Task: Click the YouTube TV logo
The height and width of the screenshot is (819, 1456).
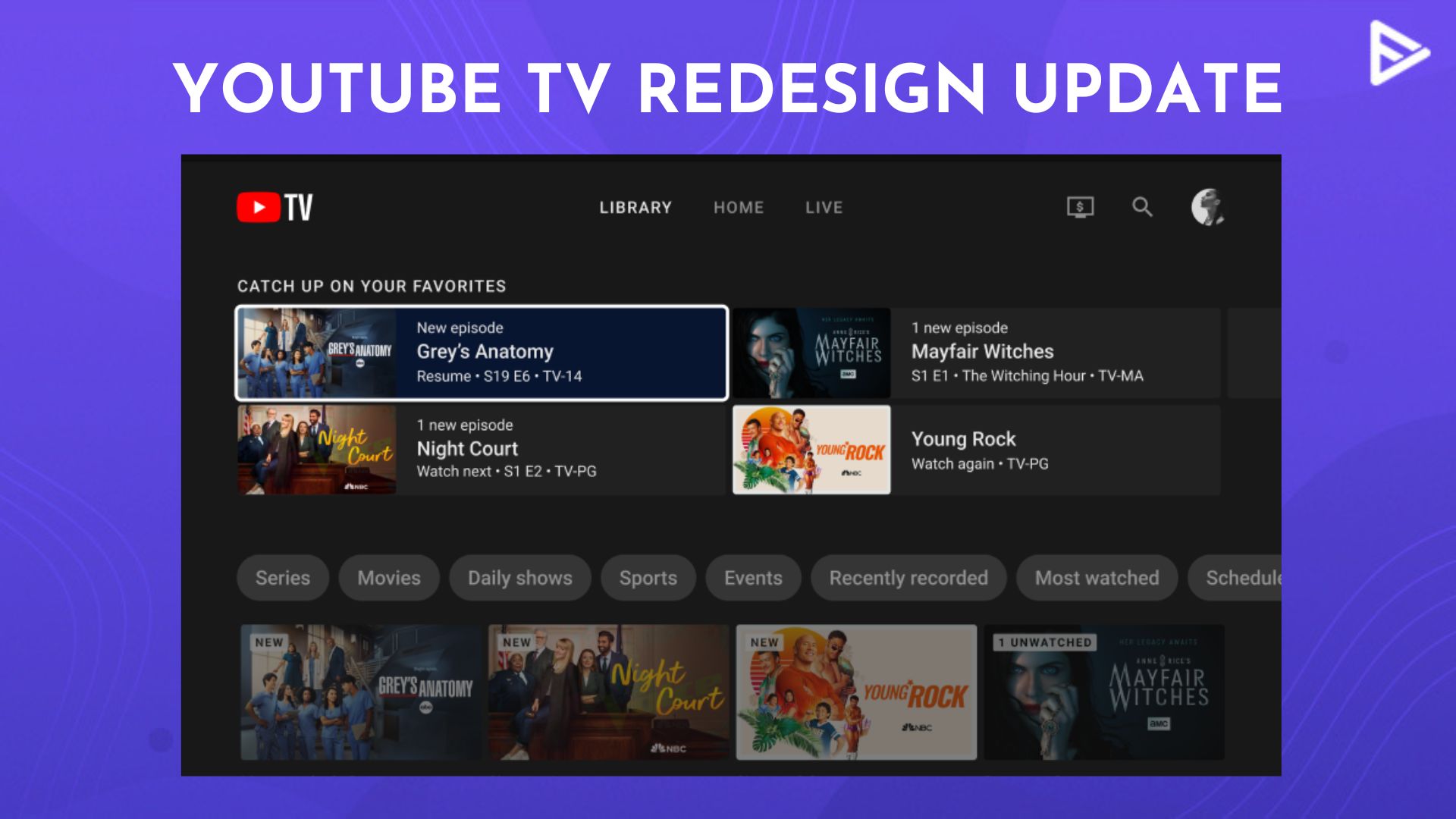Action: coord(275,207)
